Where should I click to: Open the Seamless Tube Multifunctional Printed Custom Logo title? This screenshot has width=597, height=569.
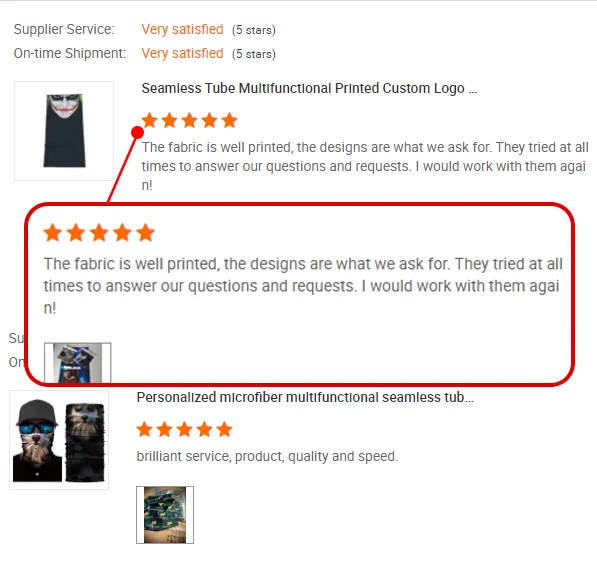pyautogui.click(x=309, y=88)
